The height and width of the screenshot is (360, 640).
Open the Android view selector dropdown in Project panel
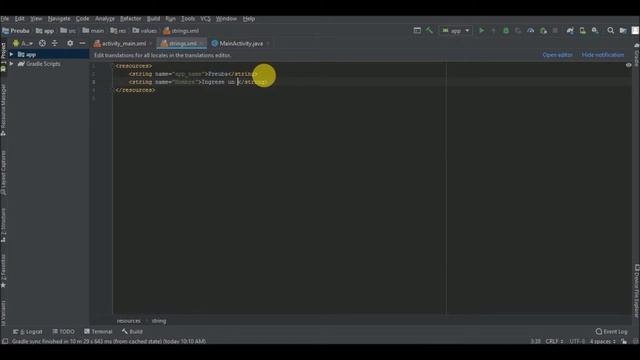[22, 43]
